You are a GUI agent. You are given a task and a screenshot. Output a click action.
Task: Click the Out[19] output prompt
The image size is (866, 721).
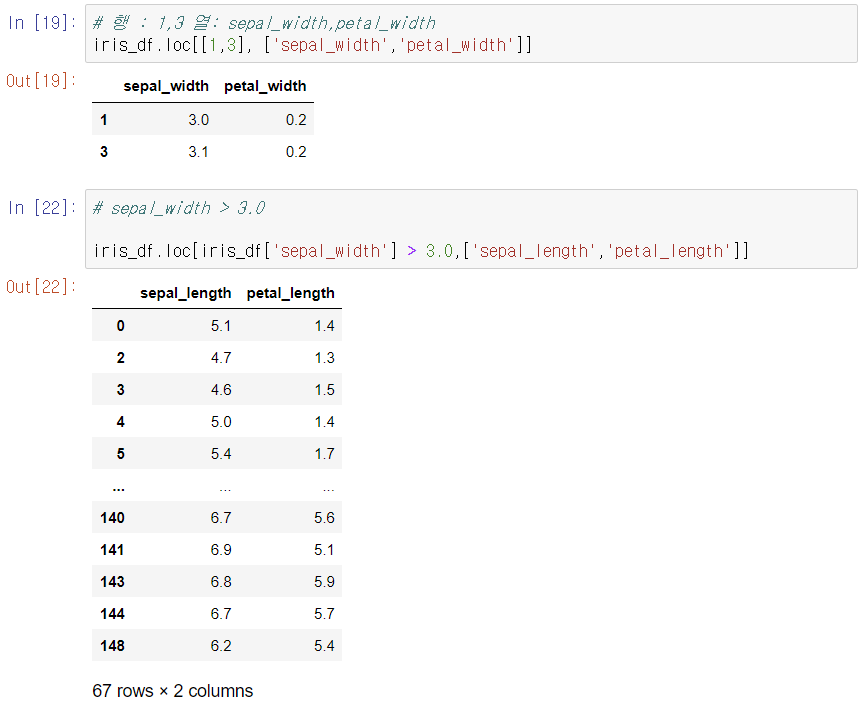tap(41, 81)
